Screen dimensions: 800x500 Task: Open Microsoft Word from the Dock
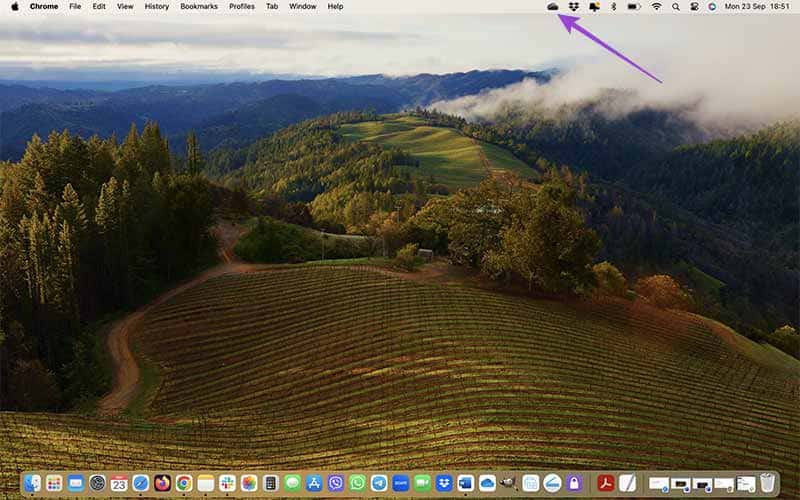pyautogui.click(x=465, y=483)
